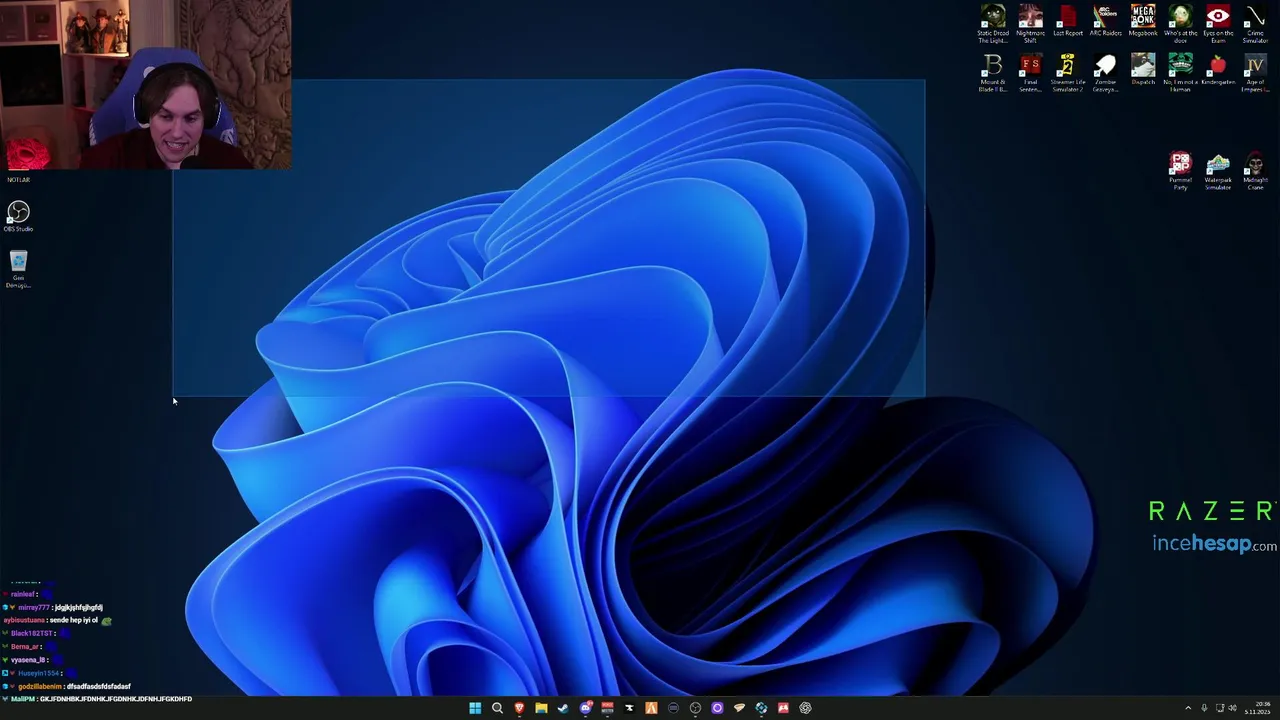Open Discord from the taskbar
The image size is (1280, 720).
[x=585, y=708]
